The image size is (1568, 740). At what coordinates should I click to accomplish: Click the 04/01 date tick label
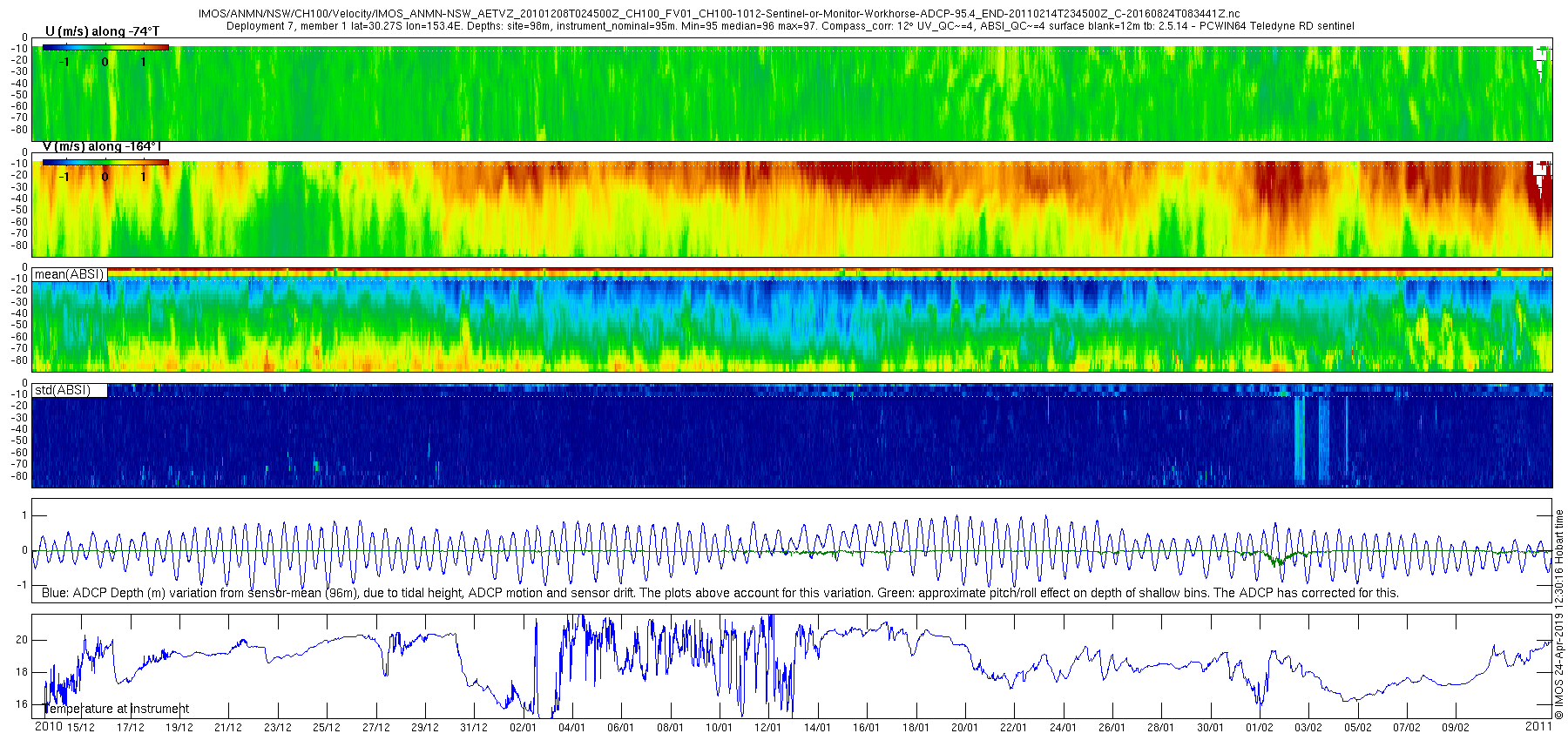pyautogui.click(x=571, y=728)
